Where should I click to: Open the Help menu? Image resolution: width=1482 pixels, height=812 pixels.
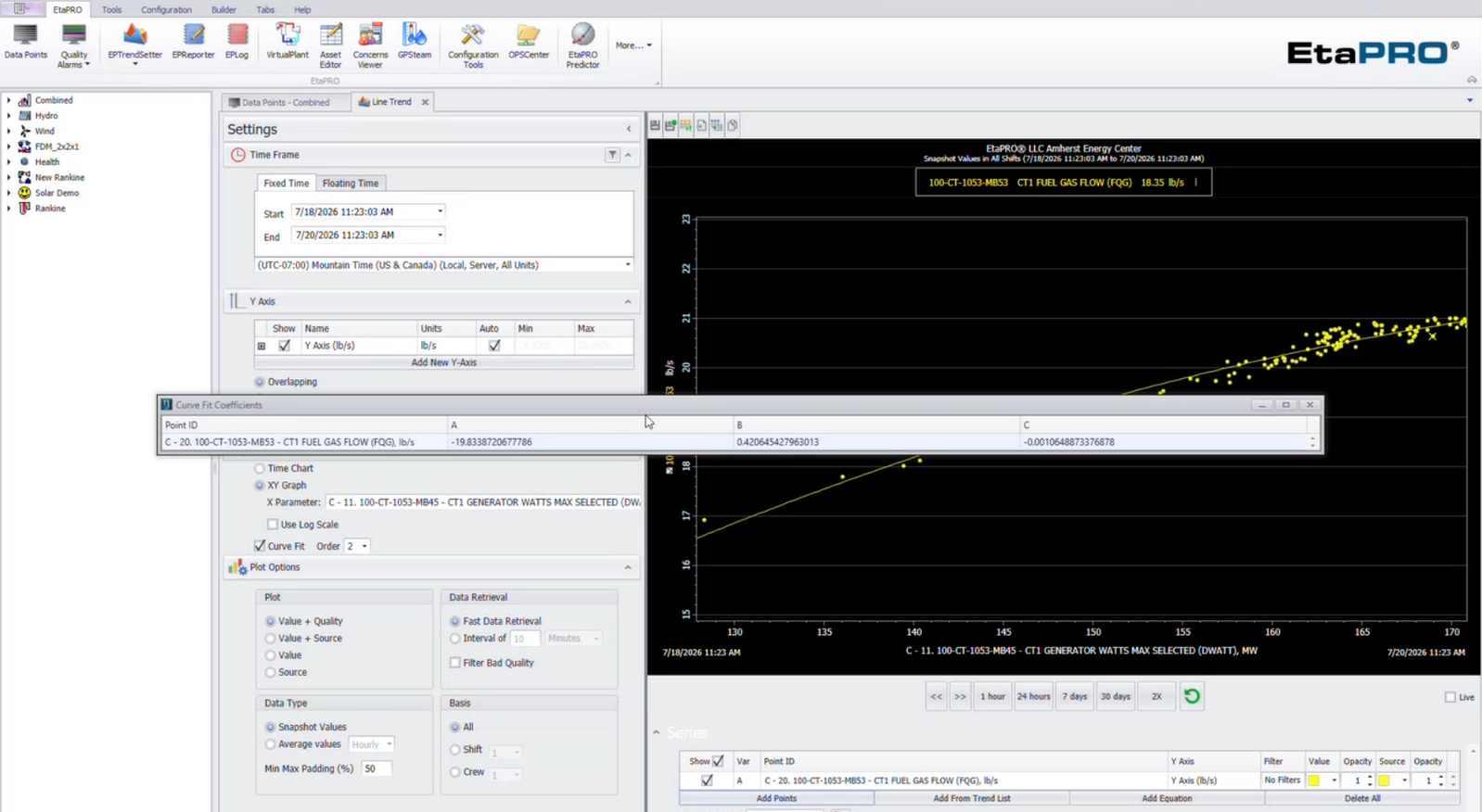coord(302,10)
